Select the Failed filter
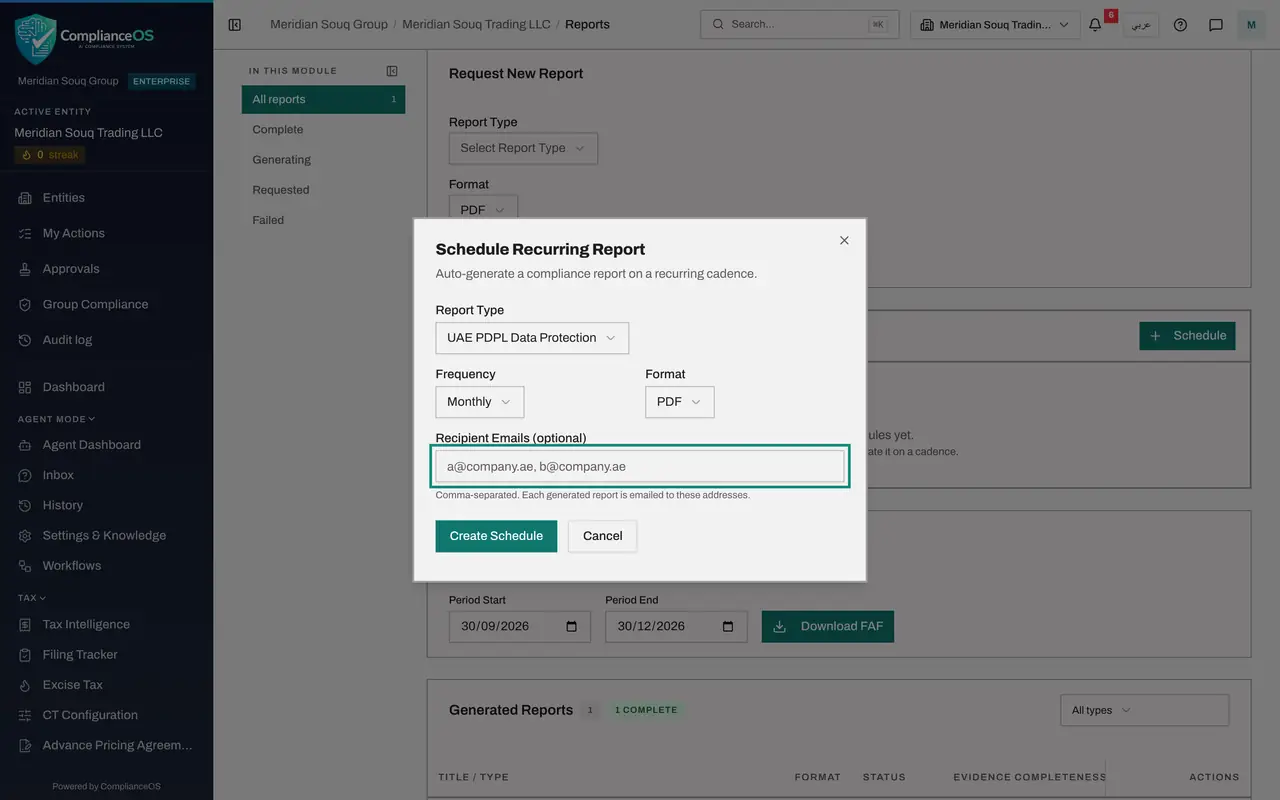 (323, 220)
